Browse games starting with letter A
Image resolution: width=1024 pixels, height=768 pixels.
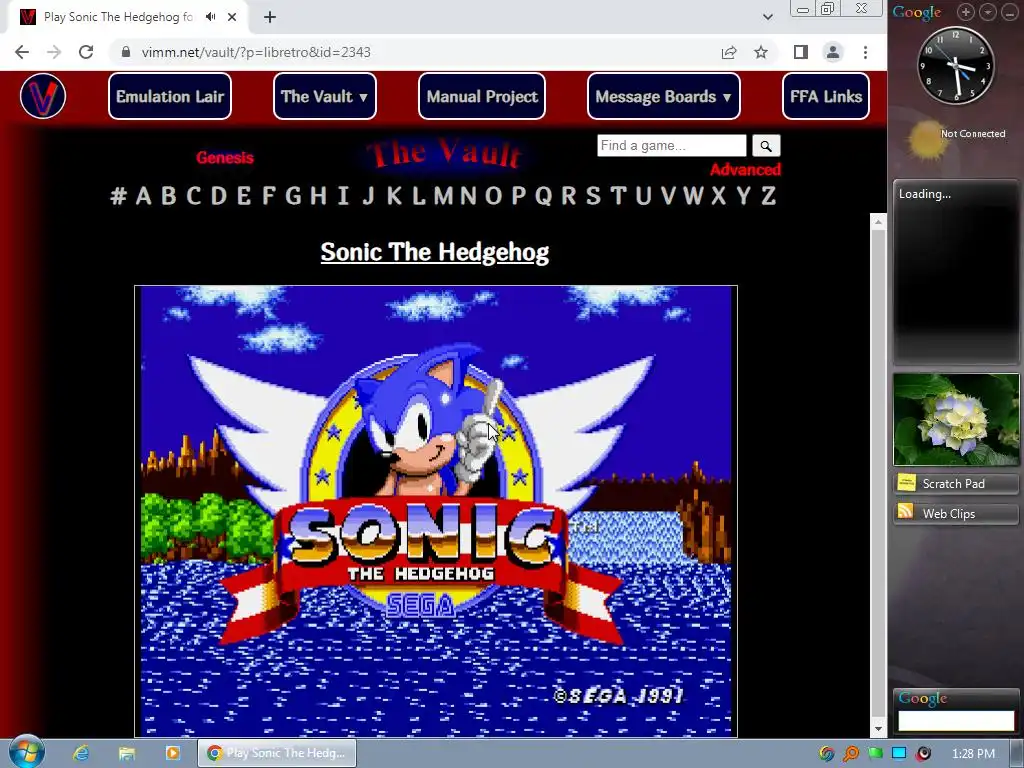coord(144,196)
